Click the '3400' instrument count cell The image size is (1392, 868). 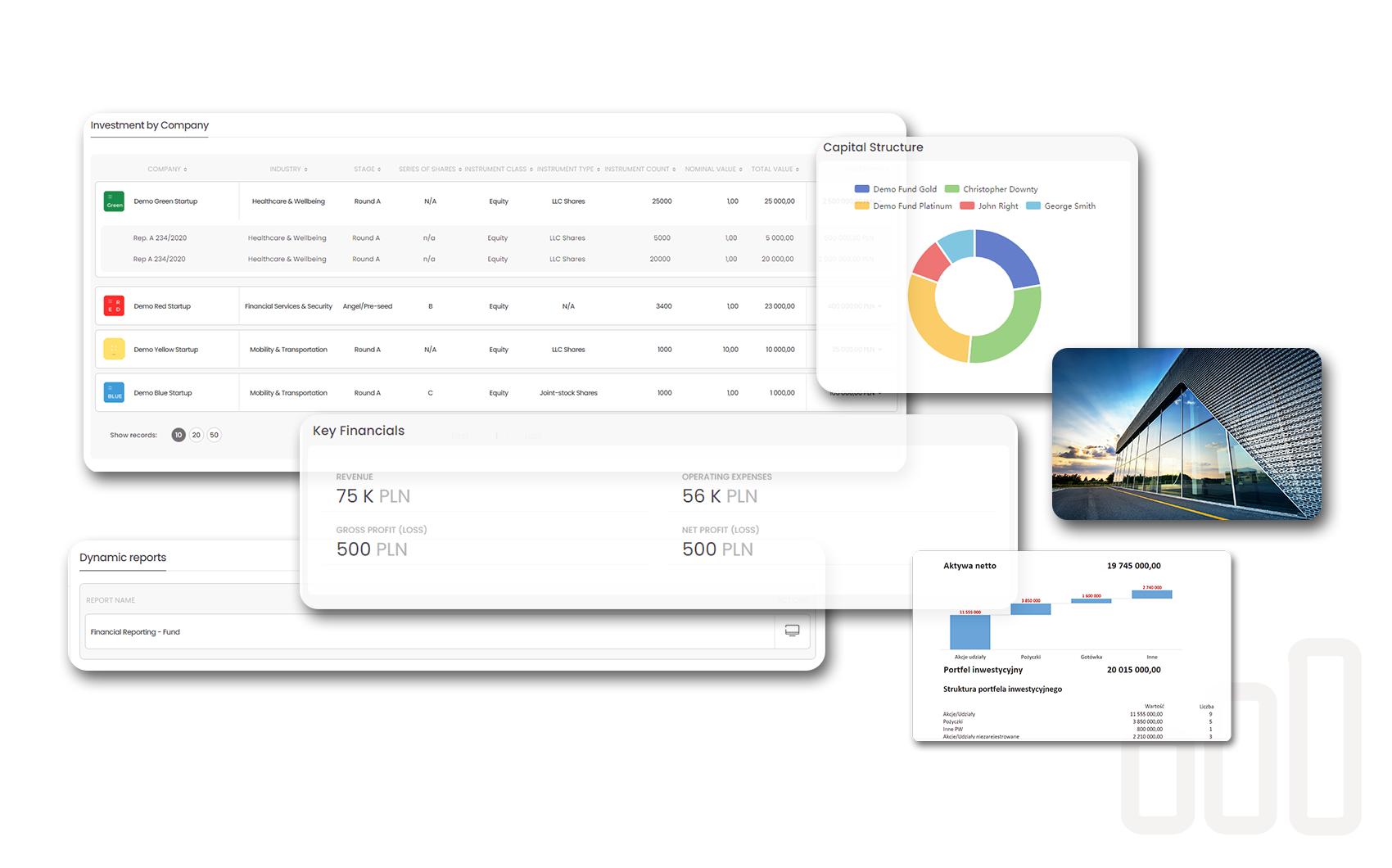664,306
